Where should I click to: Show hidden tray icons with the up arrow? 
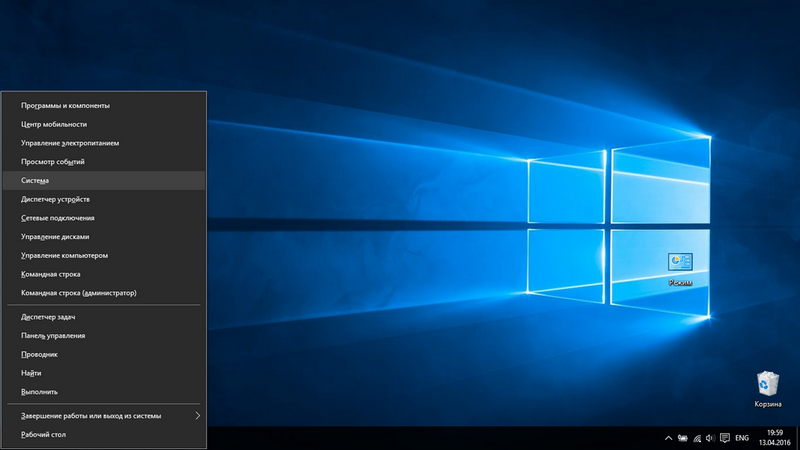[x=668, y=438]
